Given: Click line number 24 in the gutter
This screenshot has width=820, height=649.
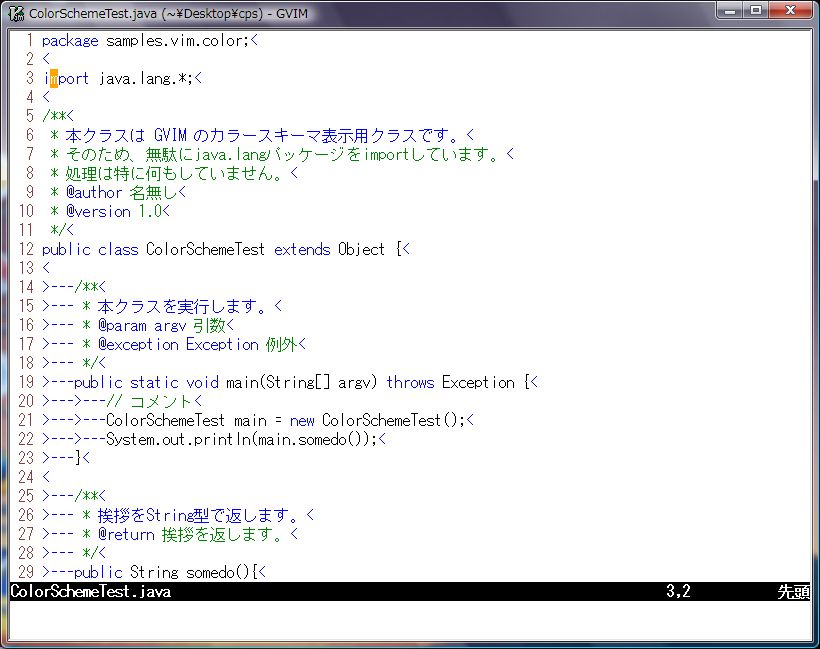Looking at the screenshot, I should pyautogui.click(x=26, y=477).
